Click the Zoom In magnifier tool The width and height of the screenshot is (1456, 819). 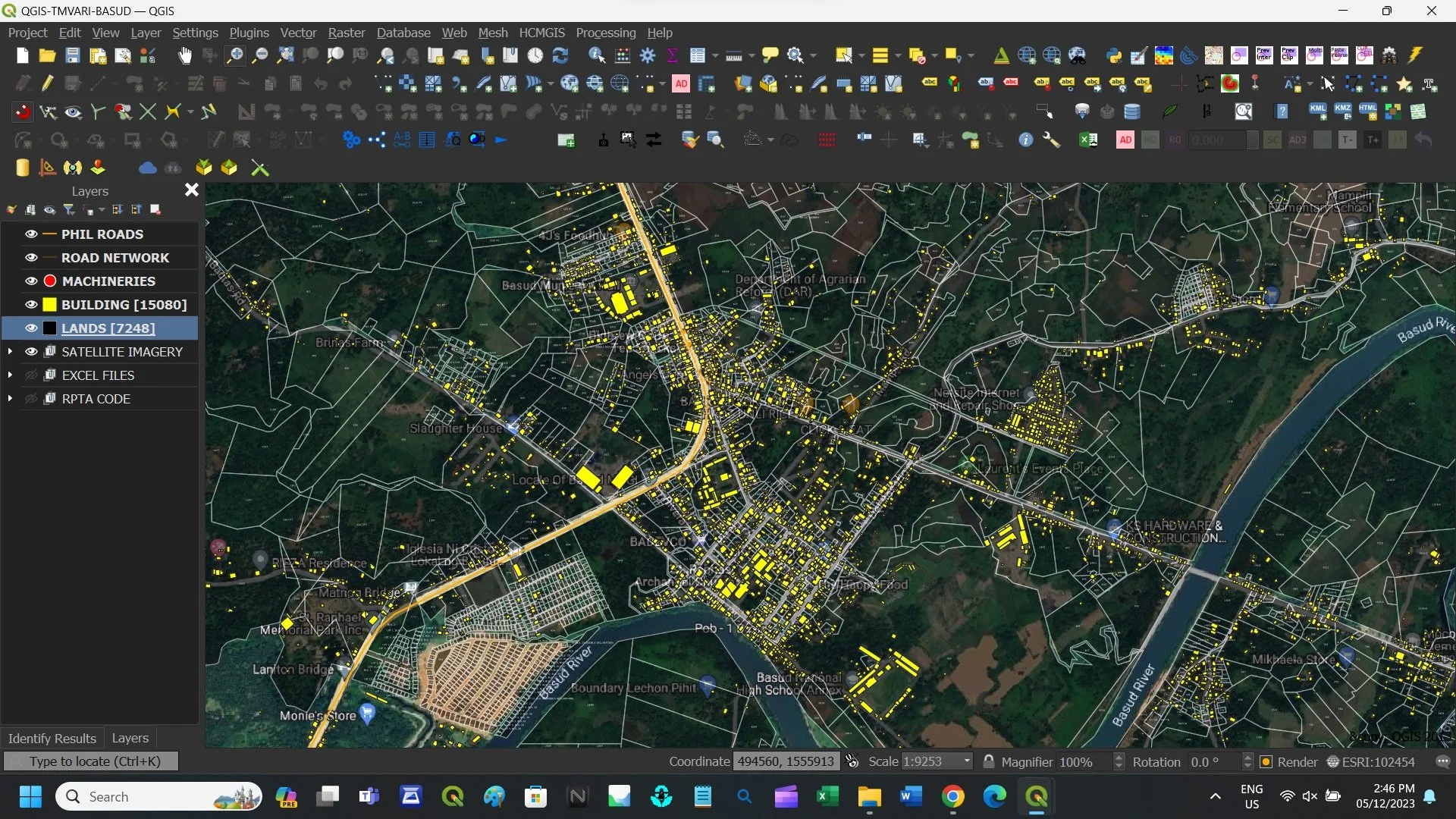(x=235, y=55)
